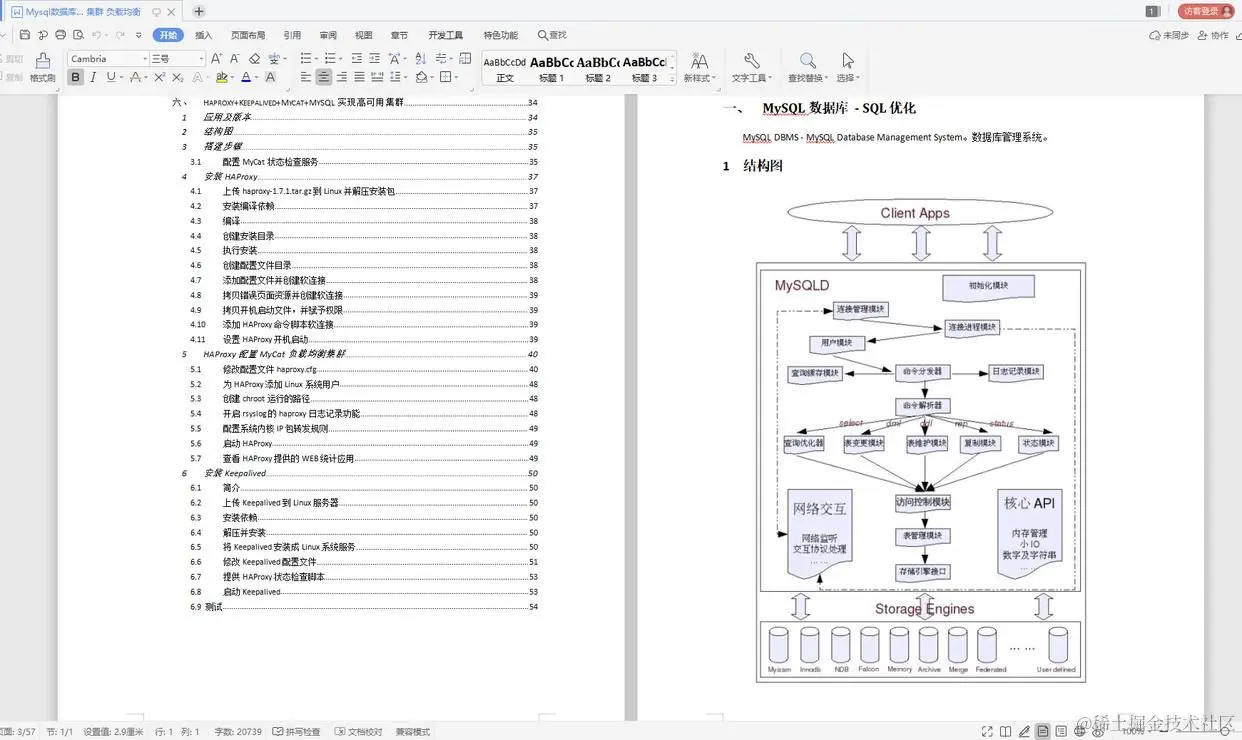Click the 文档校对 document proofing status item

pos(359,732)
